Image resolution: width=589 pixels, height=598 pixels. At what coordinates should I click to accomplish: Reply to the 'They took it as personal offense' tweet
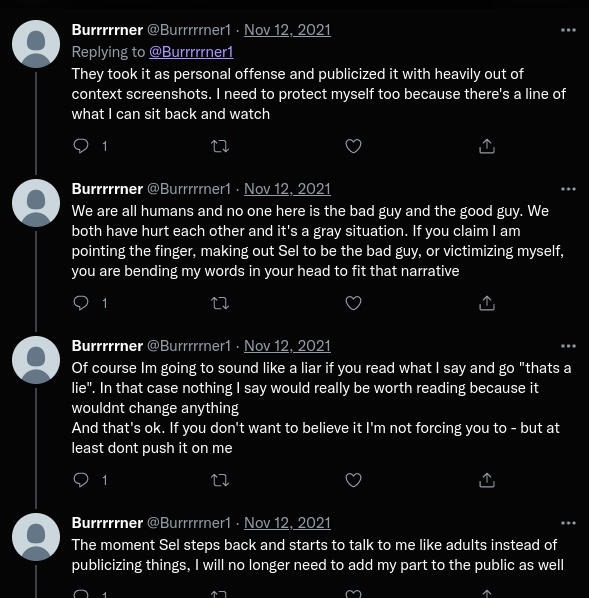(x=81, y=146)
